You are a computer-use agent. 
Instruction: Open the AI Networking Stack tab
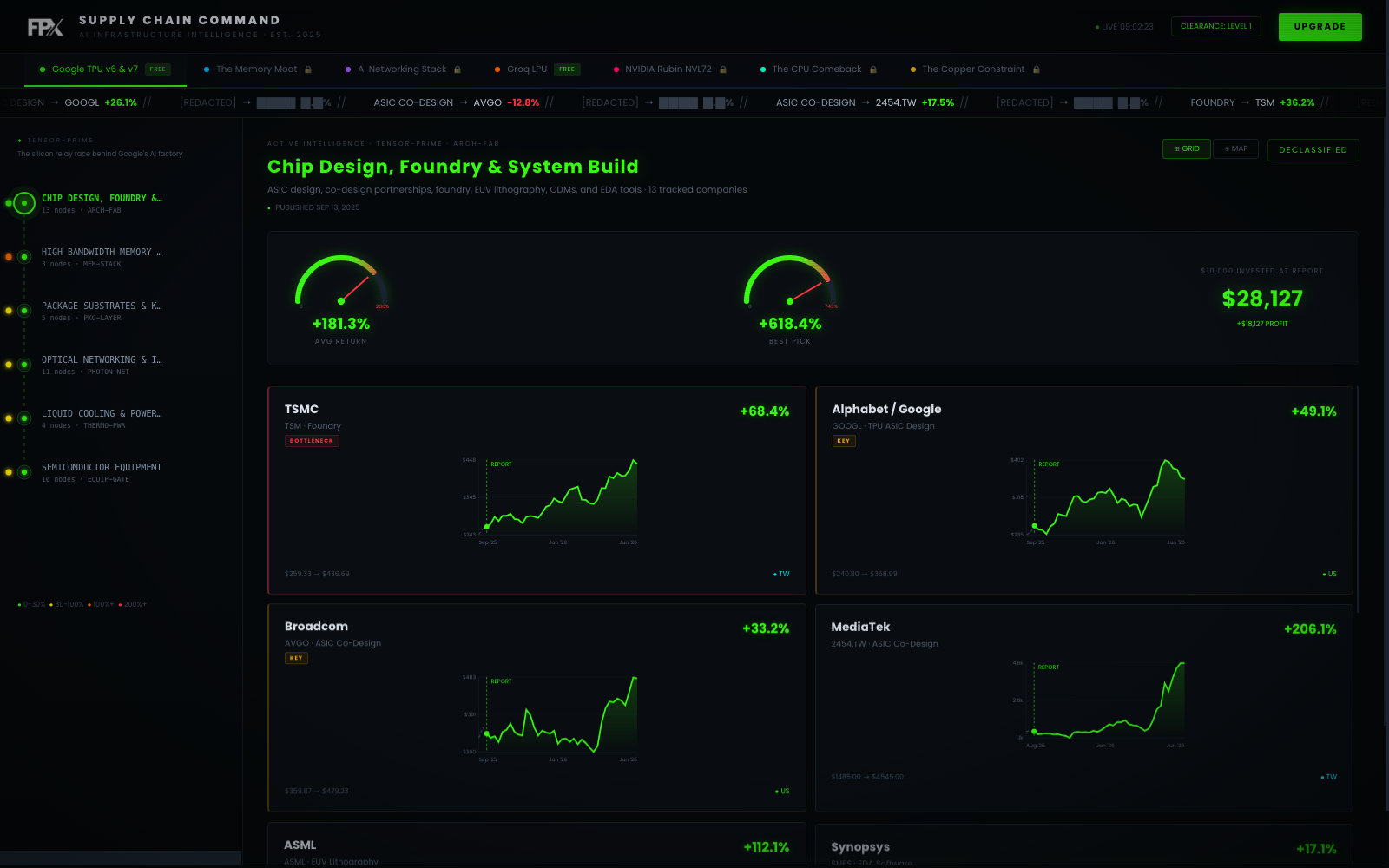(403, 69)
